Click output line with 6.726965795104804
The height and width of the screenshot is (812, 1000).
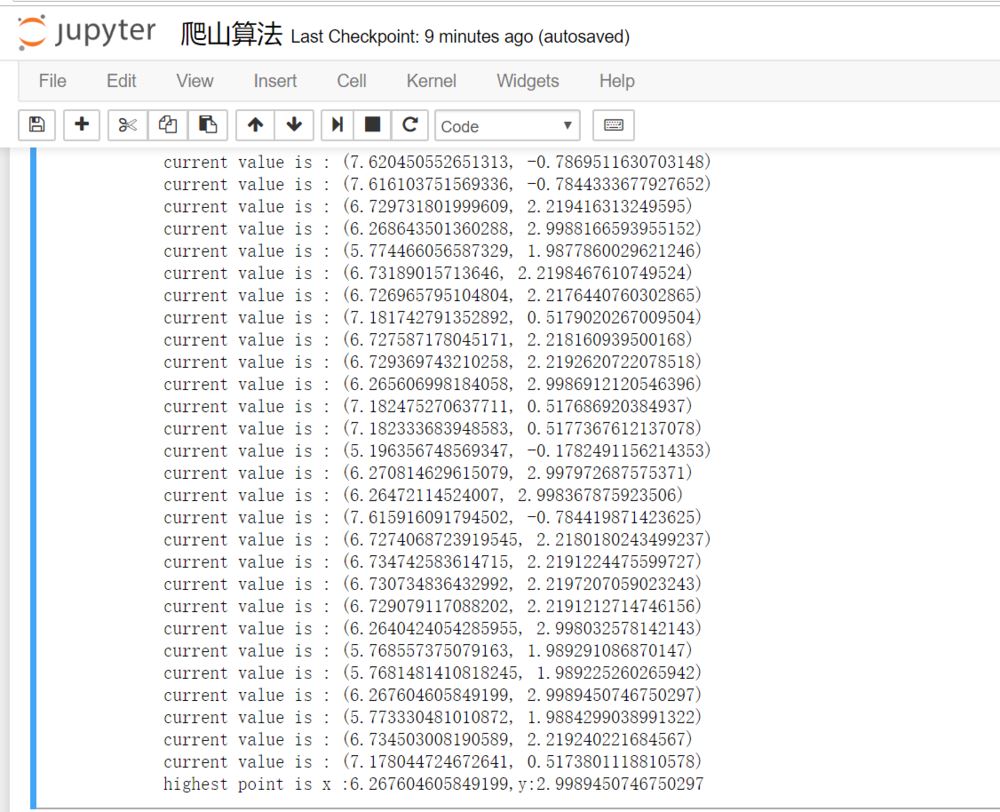(432, 295)
